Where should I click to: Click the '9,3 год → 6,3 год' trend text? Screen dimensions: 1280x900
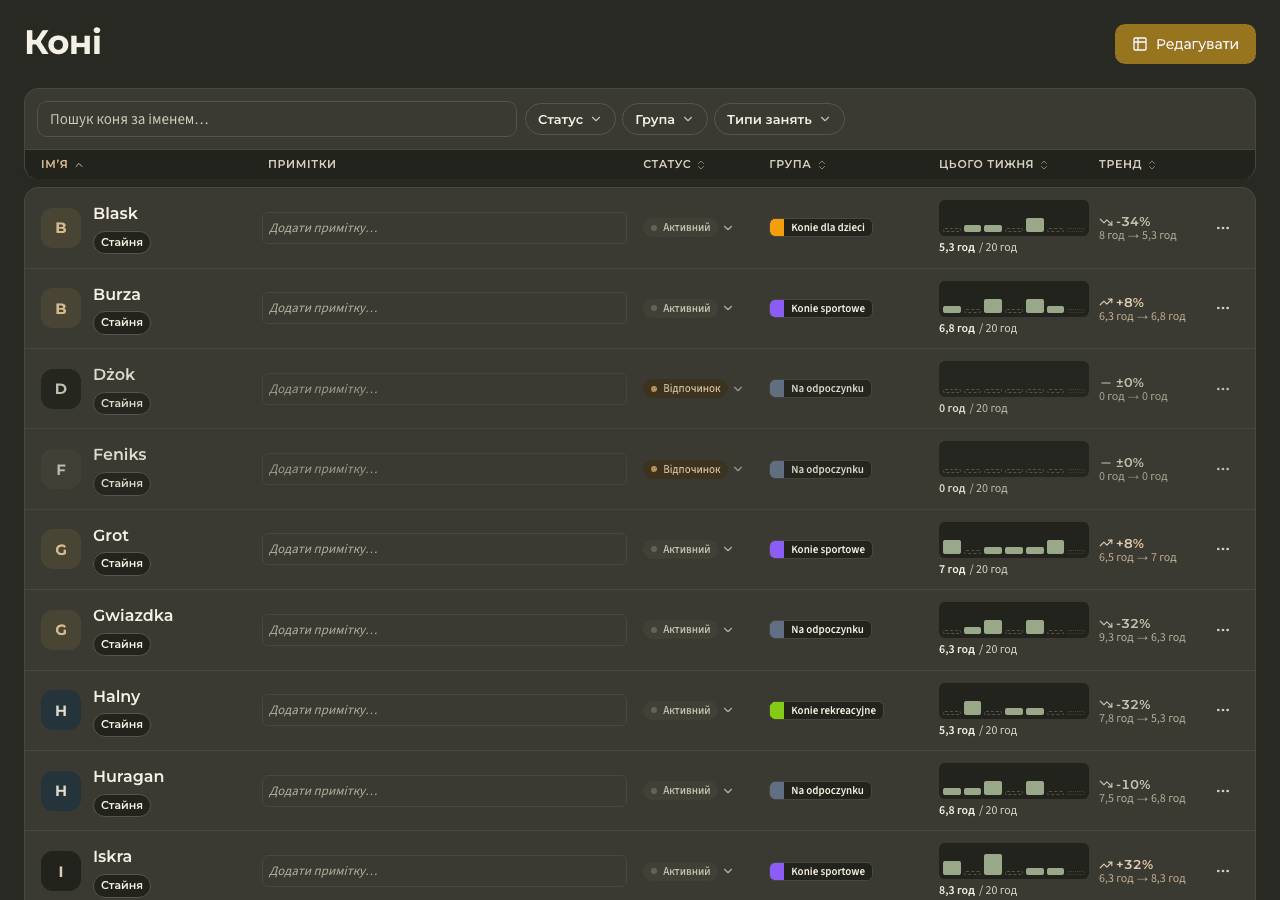pyautogui.click(x=1142, y=637)
